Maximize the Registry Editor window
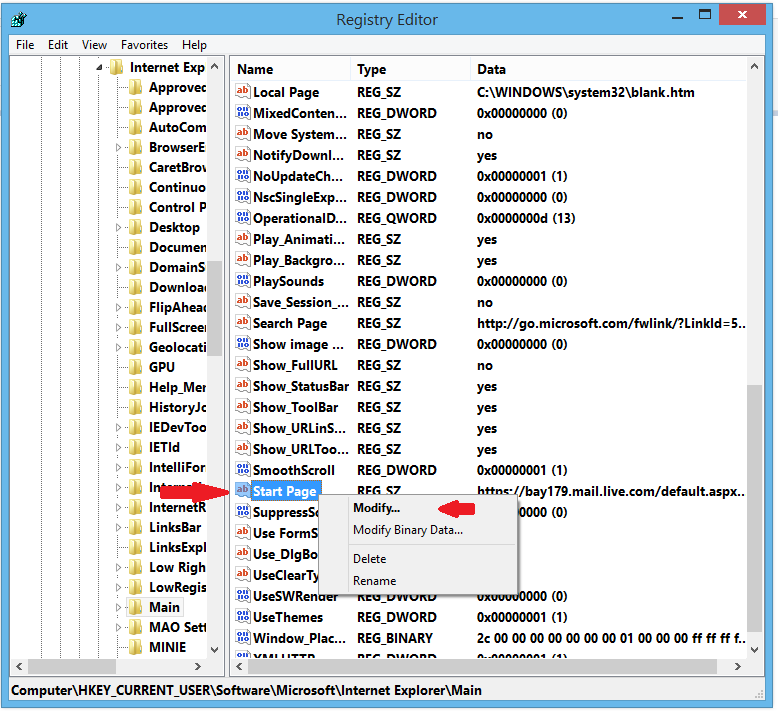 pyautogui.click(x=705, y=14)
